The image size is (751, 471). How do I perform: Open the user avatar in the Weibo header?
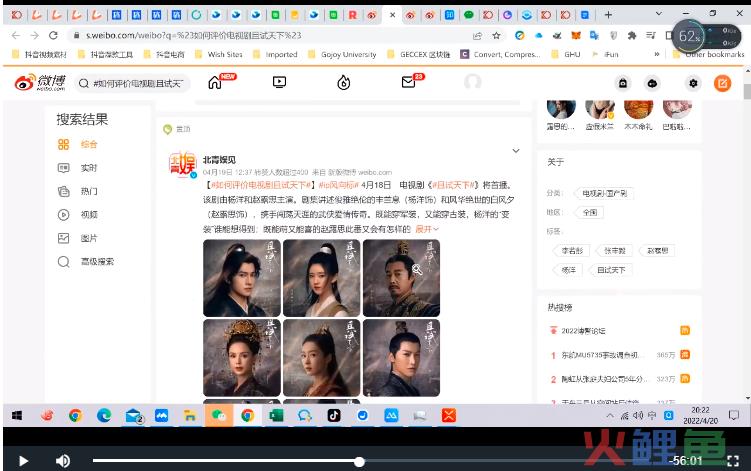473,82
